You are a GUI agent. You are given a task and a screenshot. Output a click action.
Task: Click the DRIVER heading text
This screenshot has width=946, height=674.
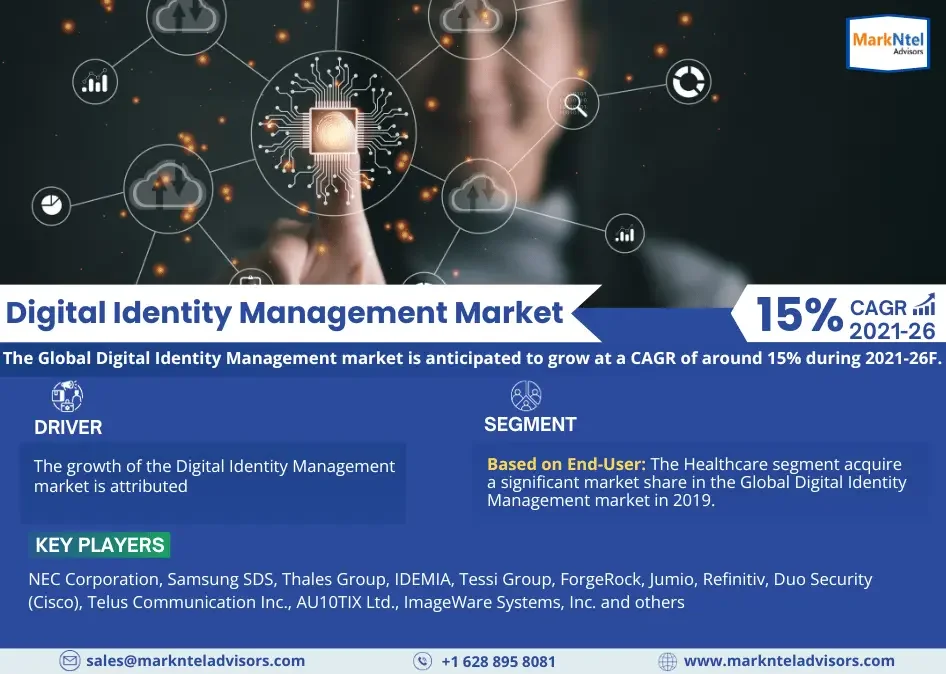click(x=68, y=427)
